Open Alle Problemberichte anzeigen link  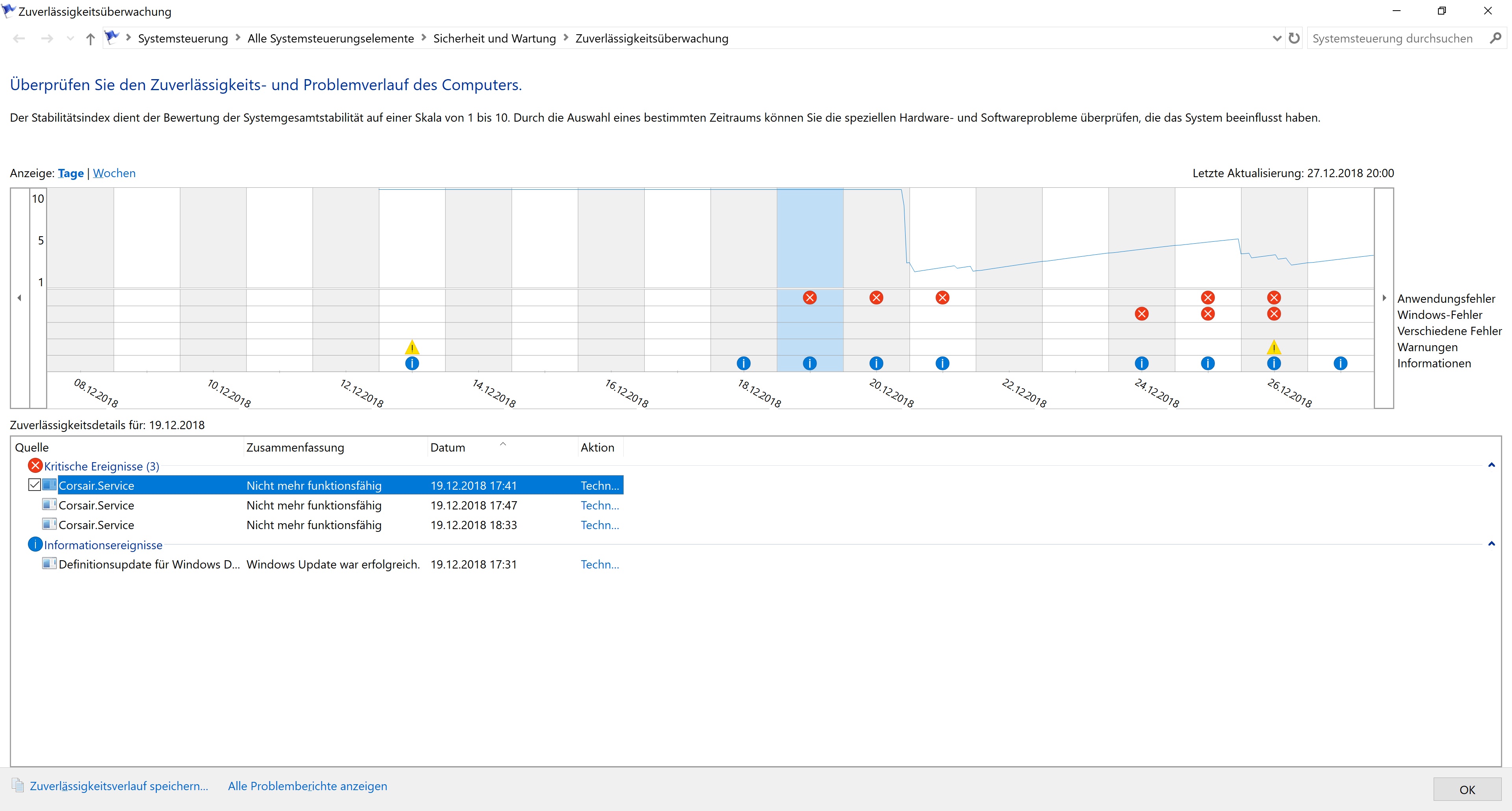pyautogui.click(x=307, y=786)
